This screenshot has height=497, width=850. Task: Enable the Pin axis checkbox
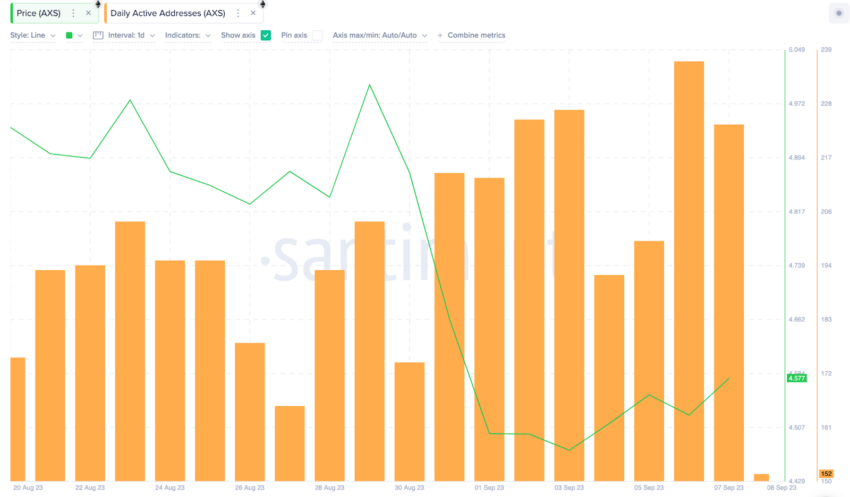(318, 35)
